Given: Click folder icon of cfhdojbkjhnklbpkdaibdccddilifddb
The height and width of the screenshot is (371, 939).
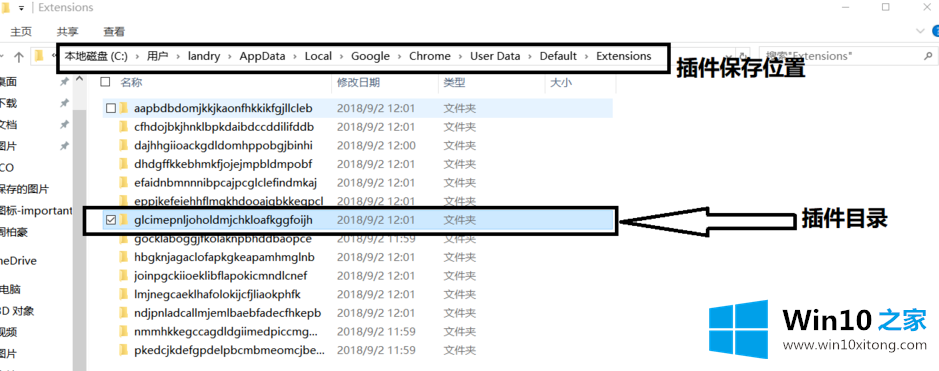Looking at the screenshot, I should 124,127.
